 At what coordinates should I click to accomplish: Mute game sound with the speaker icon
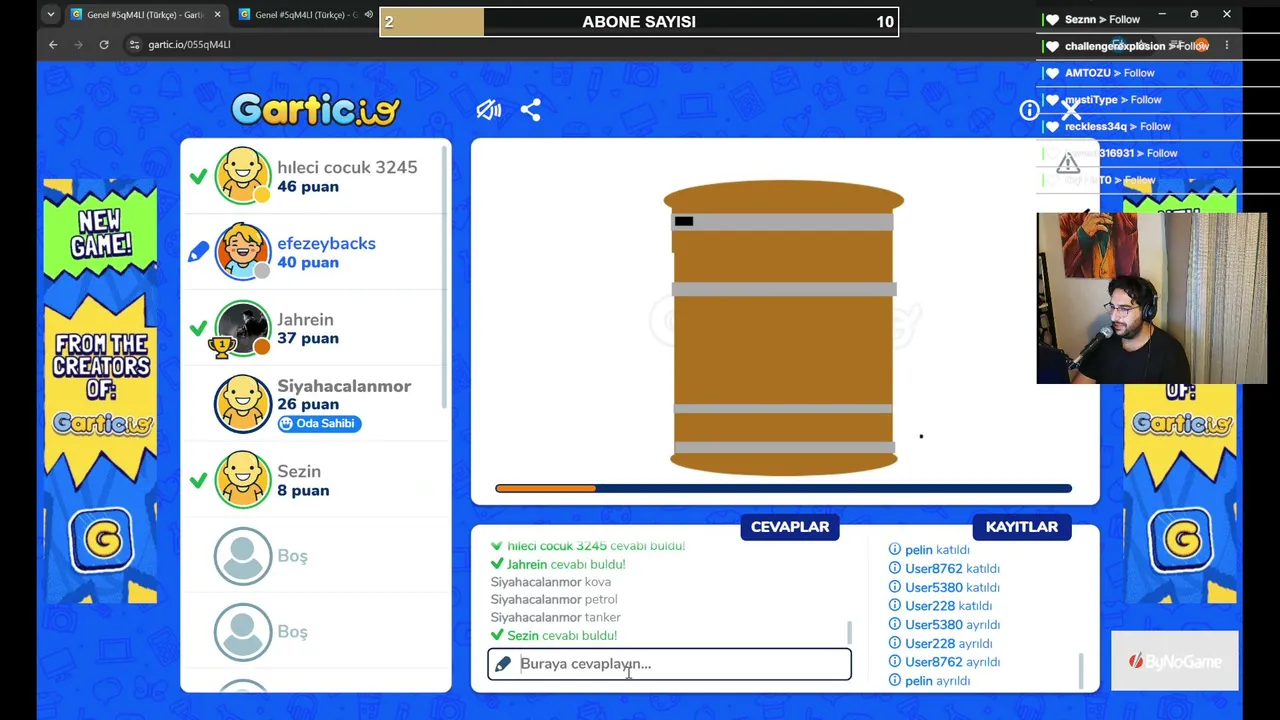coord(488,110)
